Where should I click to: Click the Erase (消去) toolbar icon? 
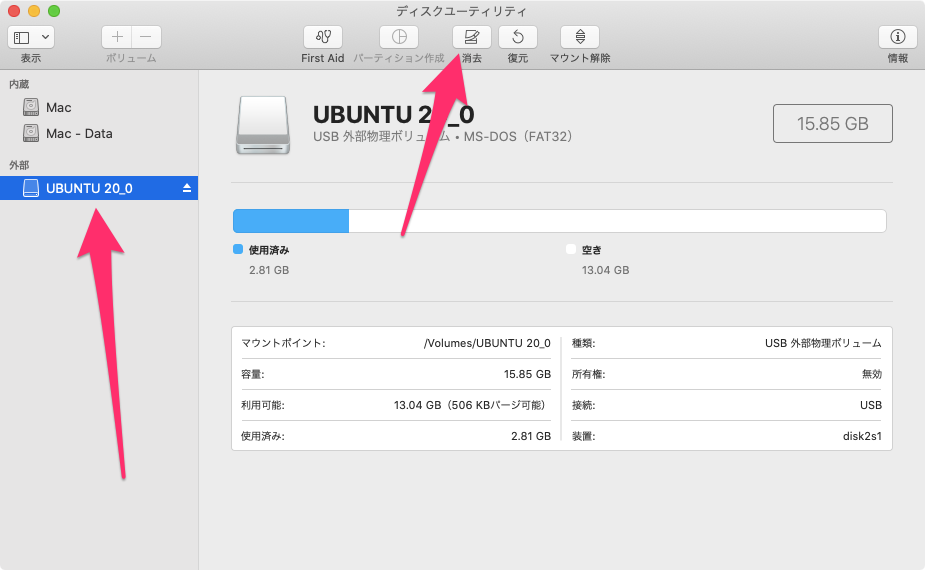(471, 37)
